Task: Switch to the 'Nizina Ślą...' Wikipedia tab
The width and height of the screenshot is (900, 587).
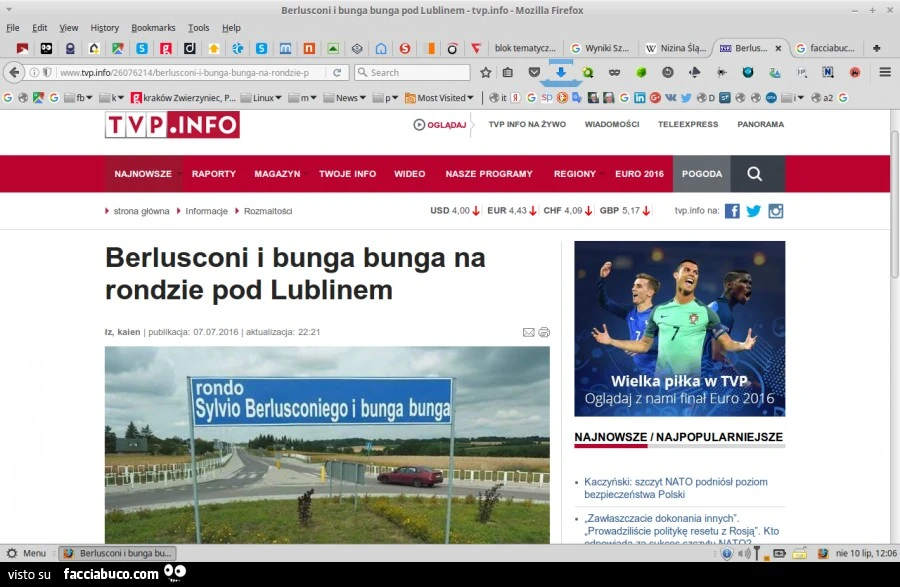Action: (676, 48)
